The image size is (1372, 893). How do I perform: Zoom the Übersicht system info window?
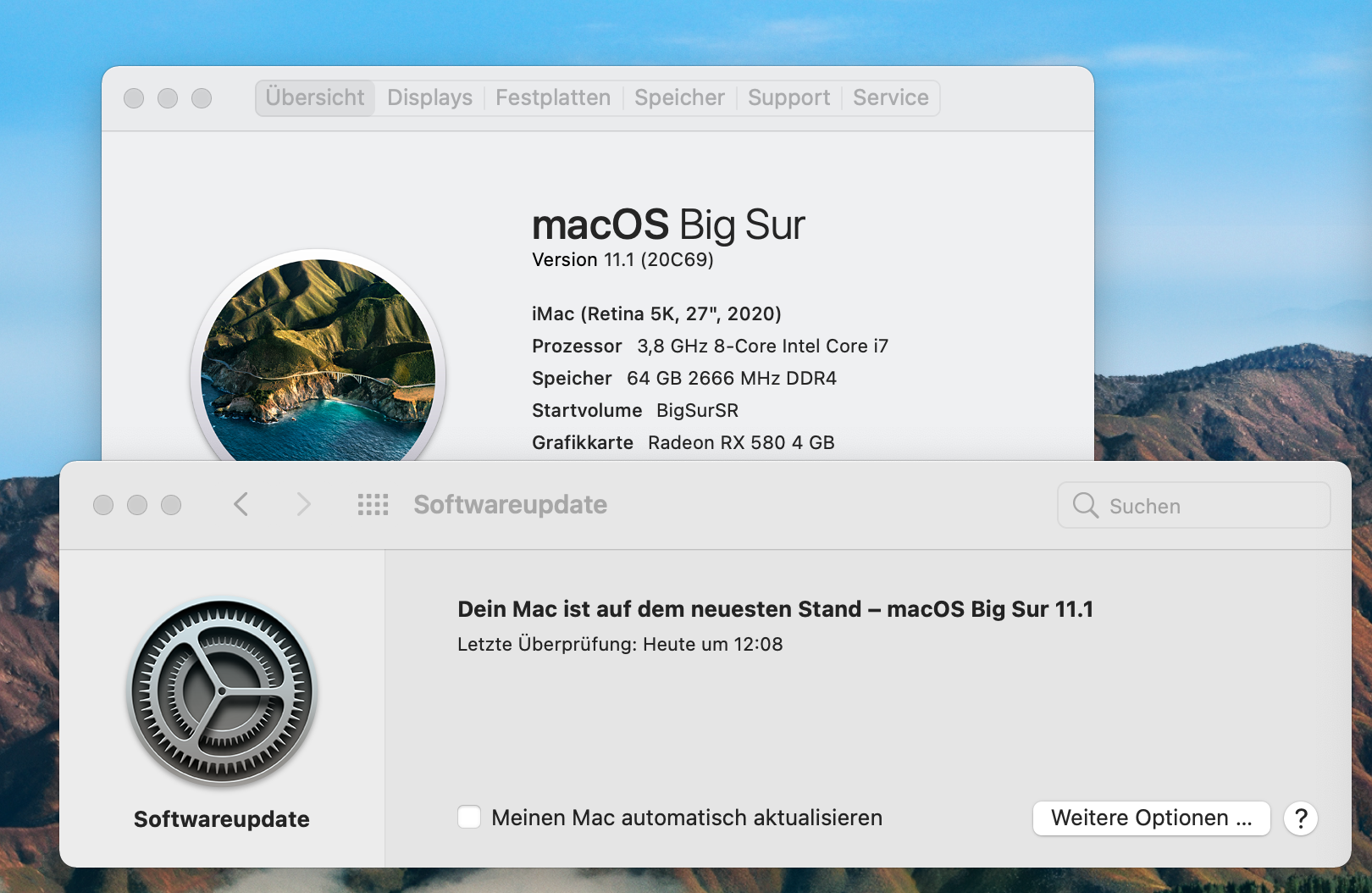pos(202,98)
